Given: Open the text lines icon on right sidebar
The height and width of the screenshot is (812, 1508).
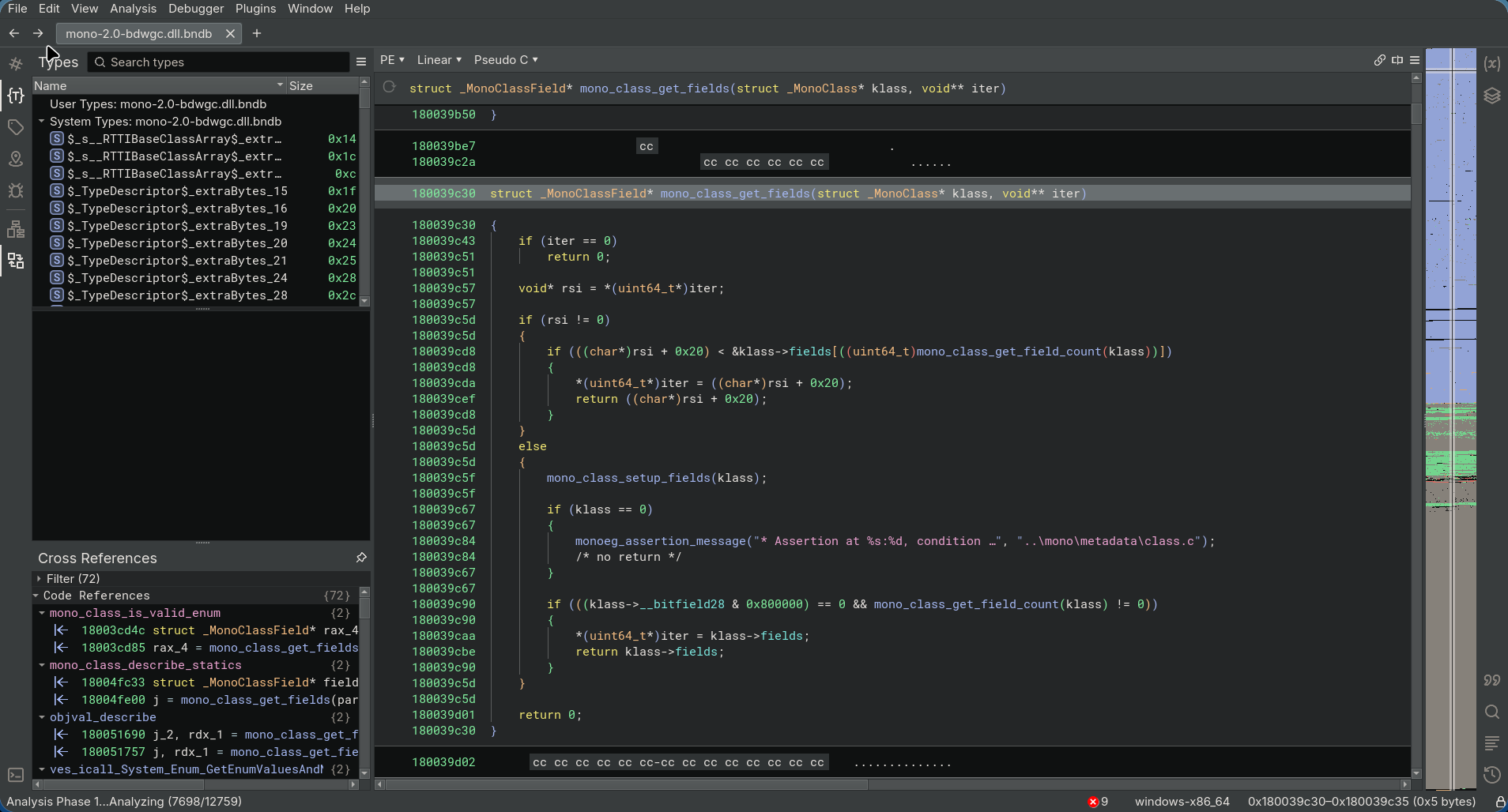Looking at the screenshot, I should point(1492,743).
